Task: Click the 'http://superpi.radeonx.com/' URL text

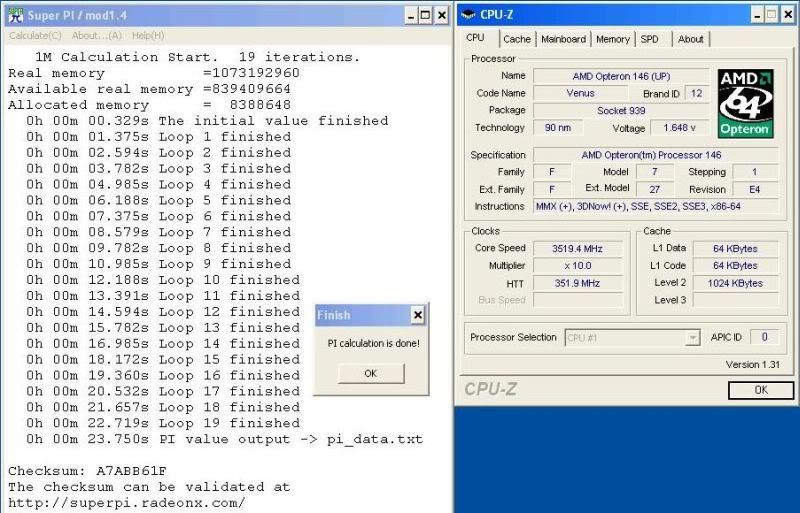Action: coord(127,503)
